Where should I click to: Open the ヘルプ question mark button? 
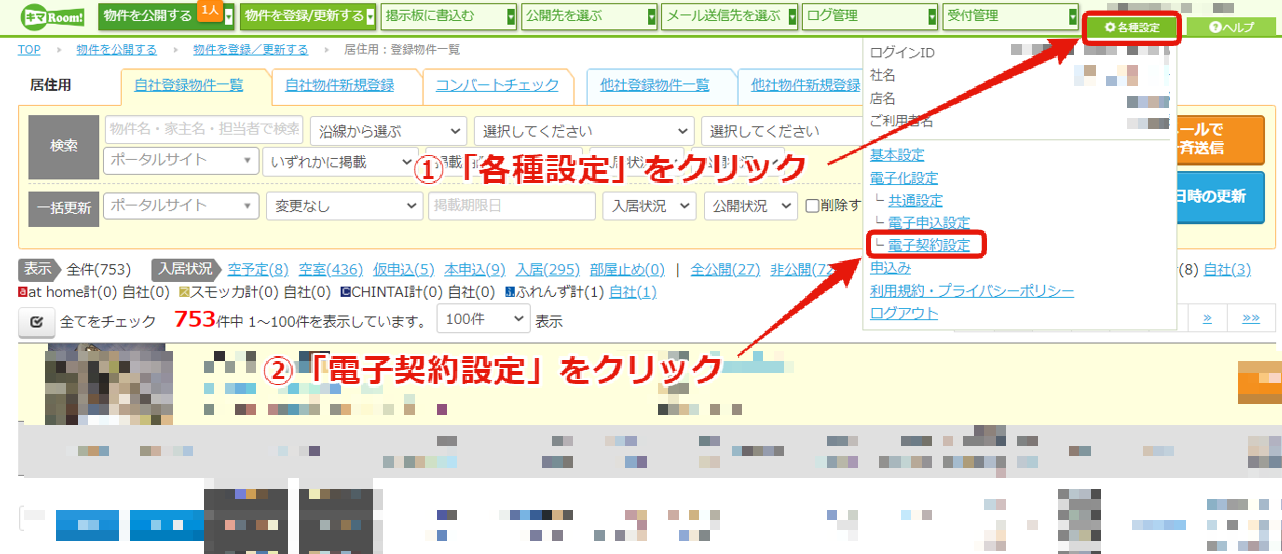(1231, 27)
